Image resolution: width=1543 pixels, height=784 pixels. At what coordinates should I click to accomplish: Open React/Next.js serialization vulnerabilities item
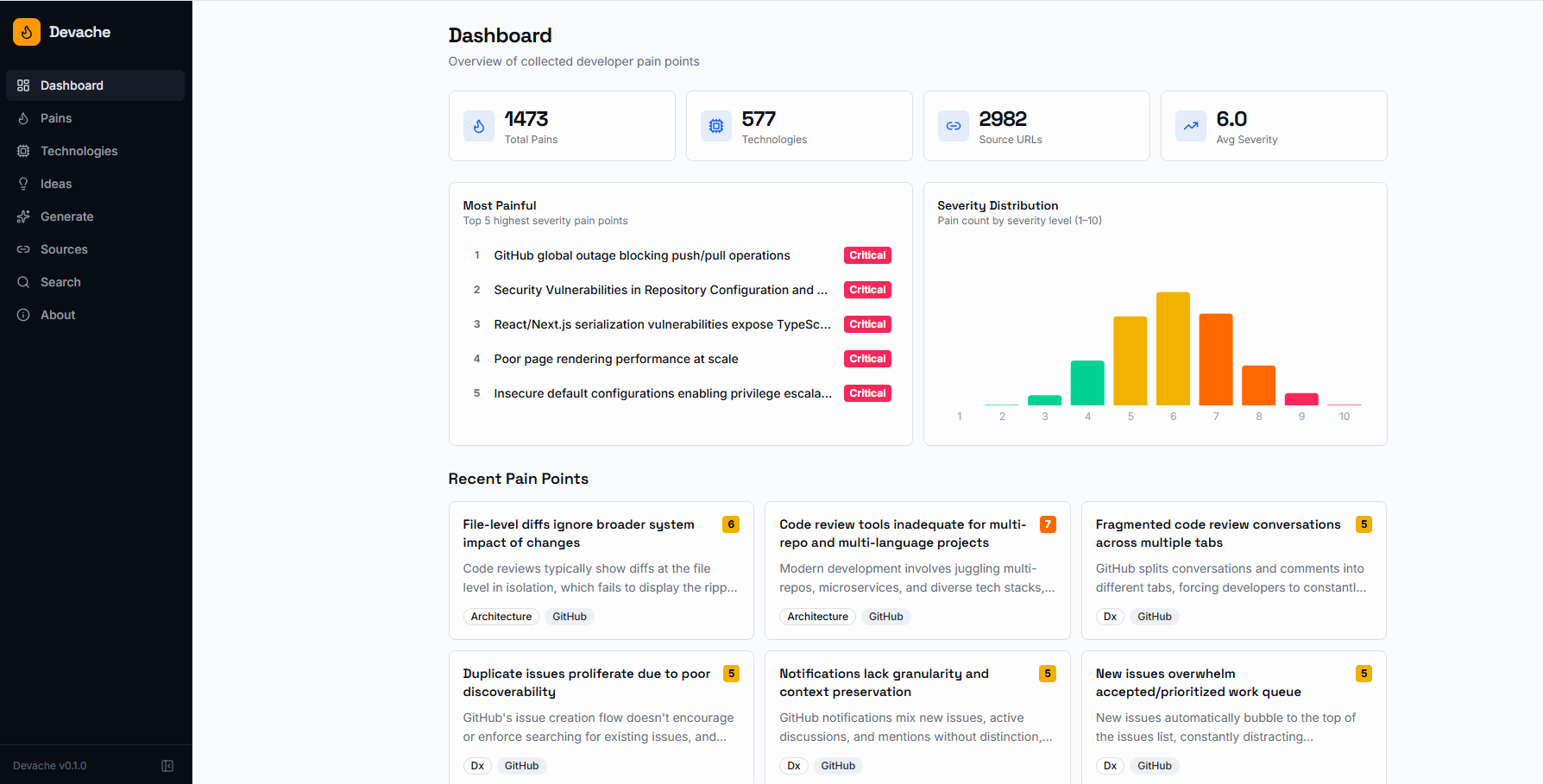click(681, 324)
